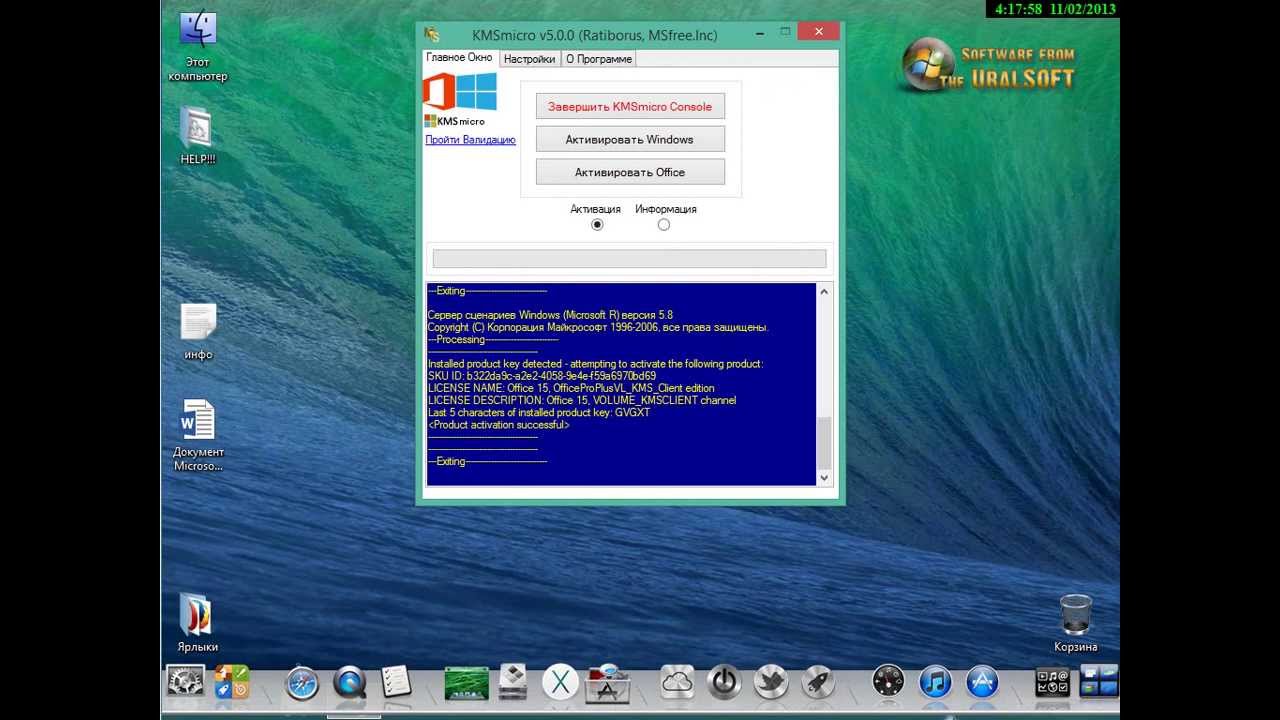Viewport: 1280px width, 720px height.
Task: Click the SKU ID line in log
Action: pyautogui.click(x=541, y=376)
